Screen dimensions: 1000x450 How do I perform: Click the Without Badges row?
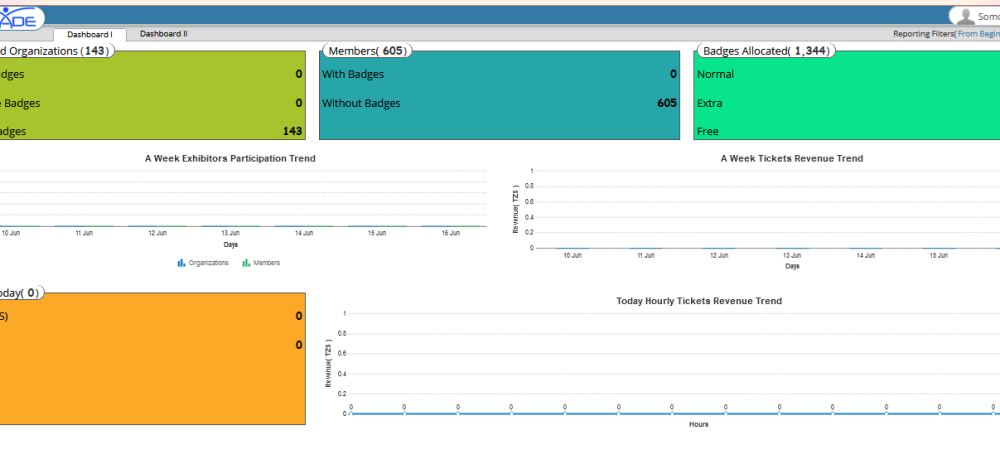pyautogui.click(x=361, y=103)
